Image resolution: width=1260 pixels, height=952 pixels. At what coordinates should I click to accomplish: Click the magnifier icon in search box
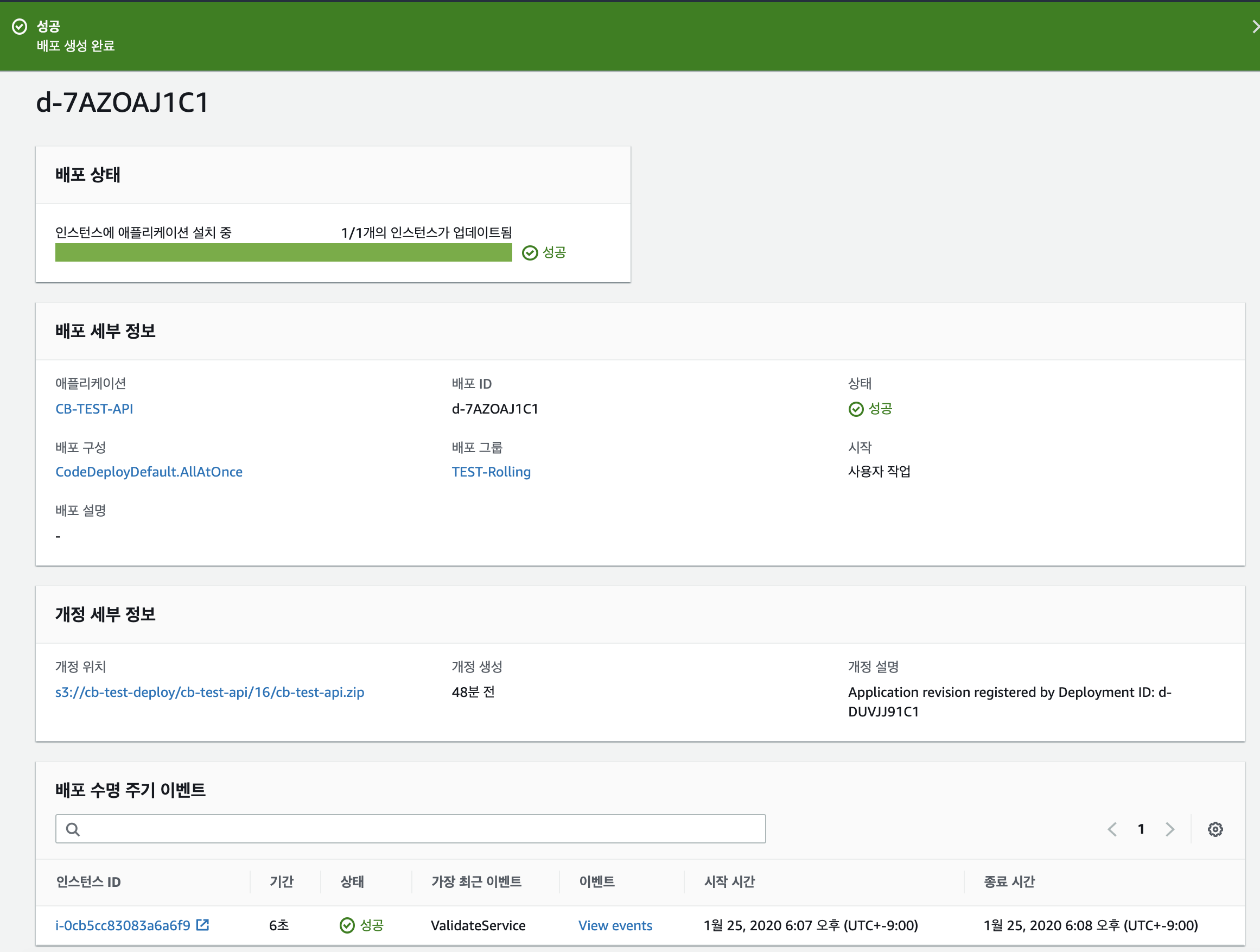(73, 829)
